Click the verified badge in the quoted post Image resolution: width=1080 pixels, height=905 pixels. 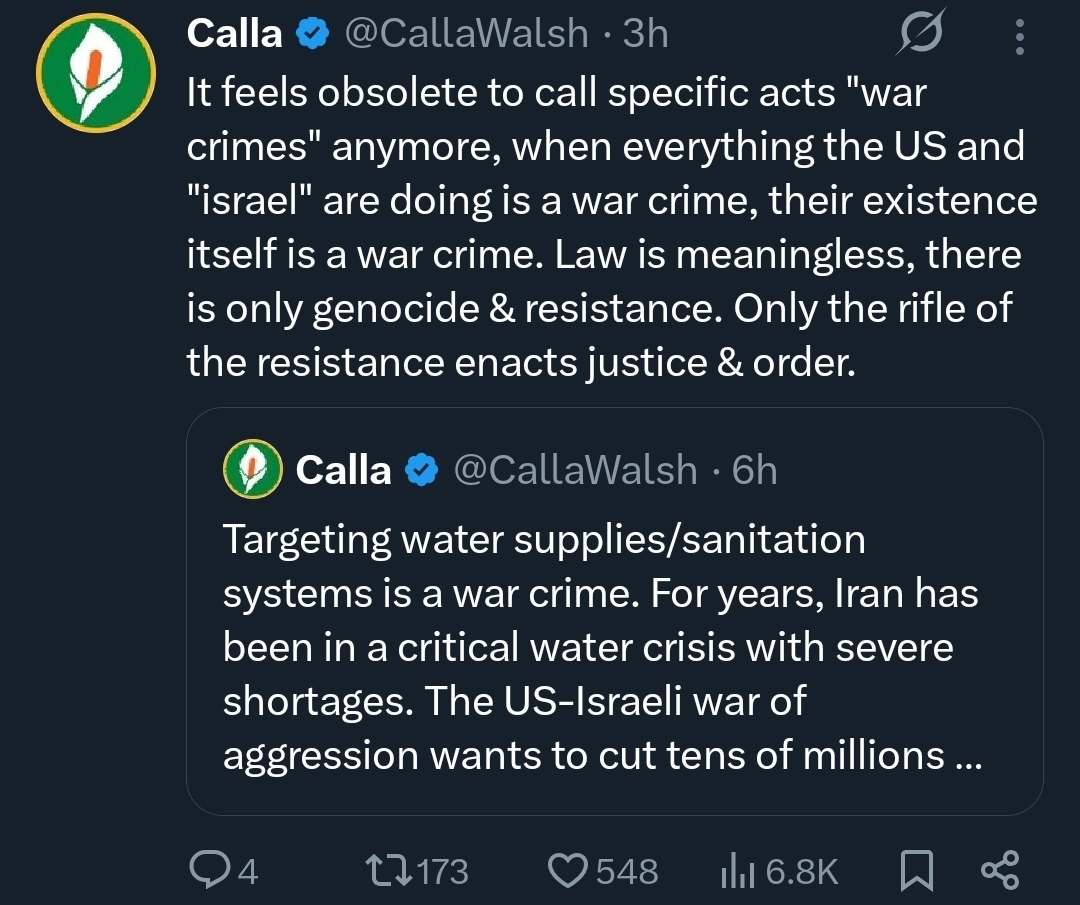pos(422,469)
